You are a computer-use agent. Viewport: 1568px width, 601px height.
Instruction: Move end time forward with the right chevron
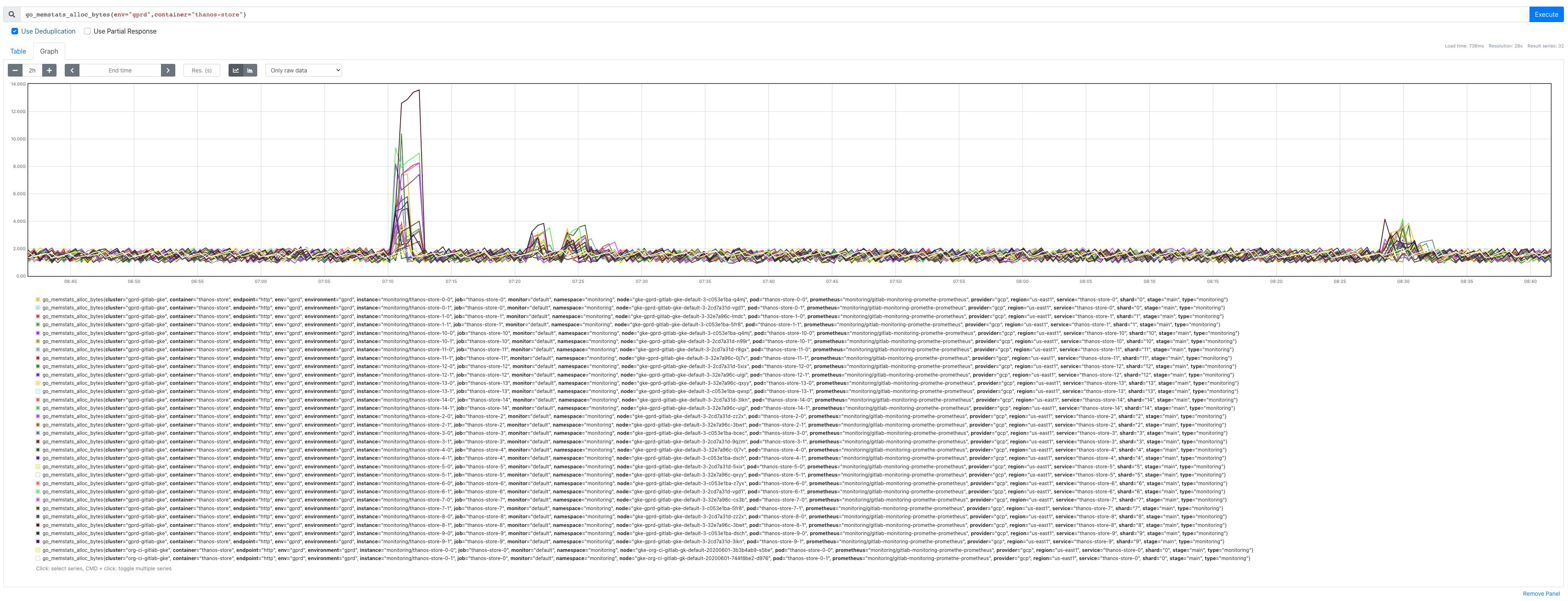(x=168, y=70)
